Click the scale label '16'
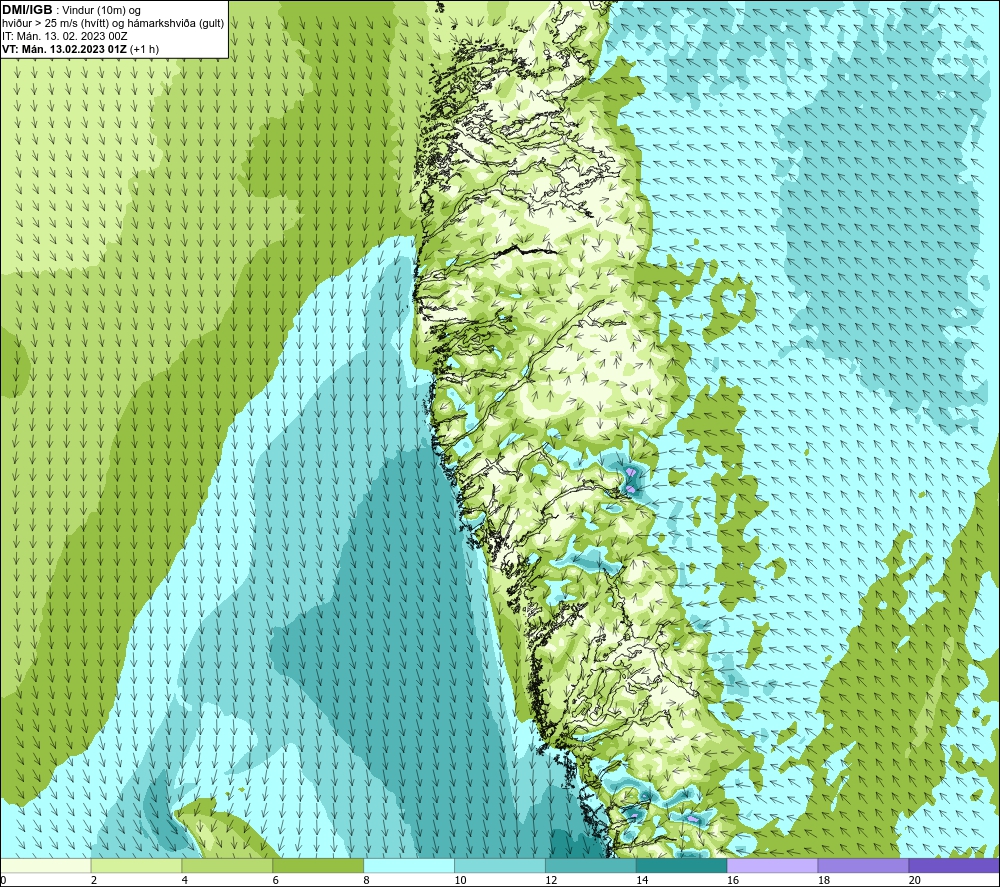This screenshot has width=1000, height=887. click(733, 880)
